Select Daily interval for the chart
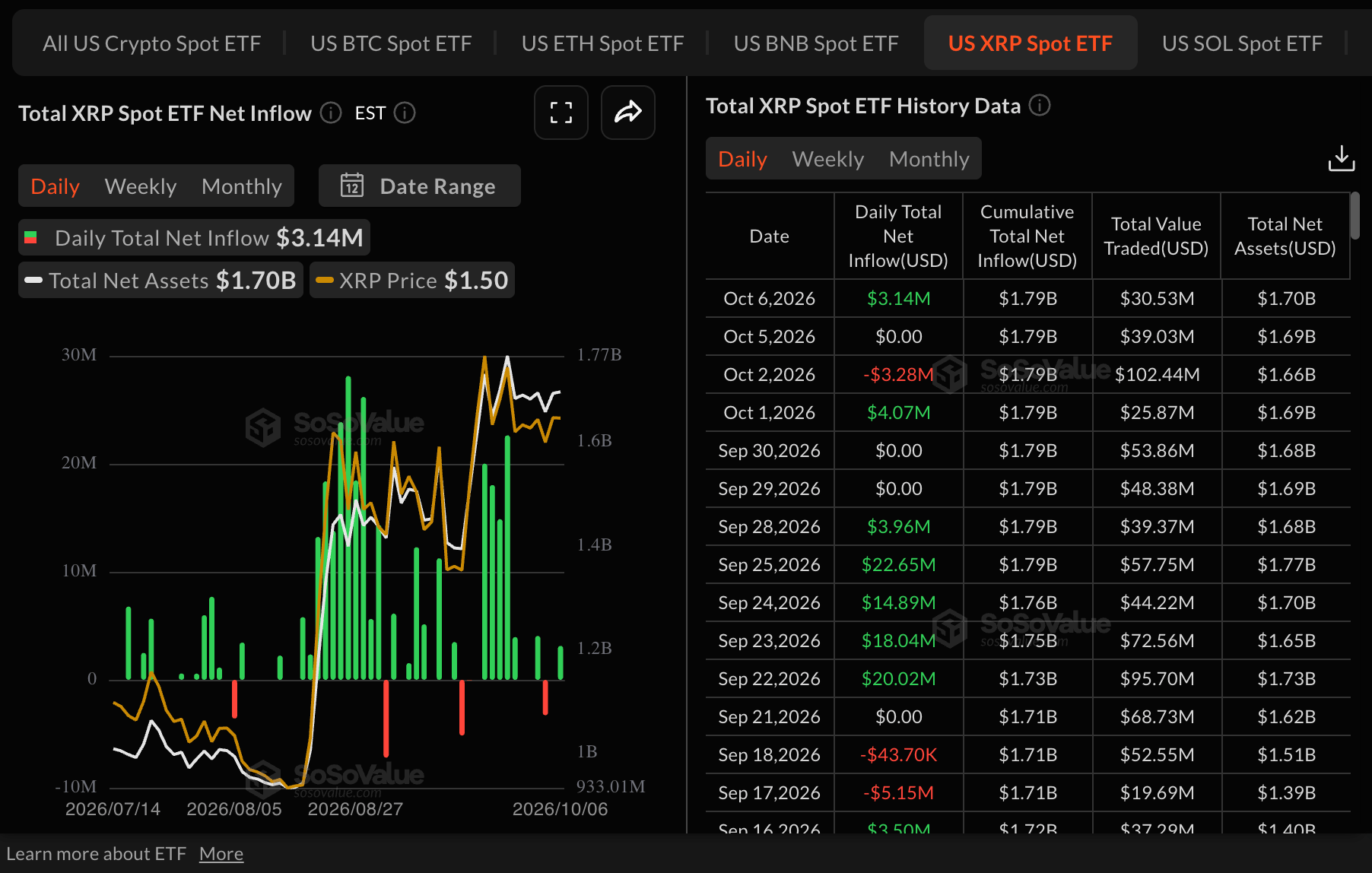The width and height of the screenshot is (1372, 873). (55, 186)
